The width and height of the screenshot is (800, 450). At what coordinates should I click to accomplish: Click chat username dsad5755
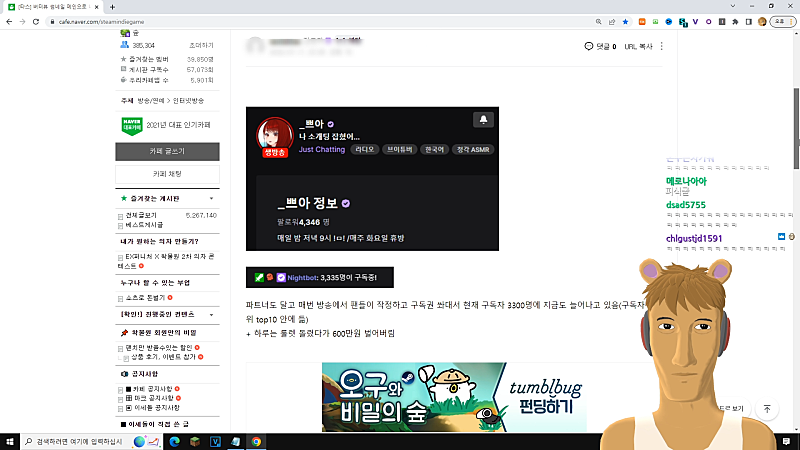coord(686,205)
